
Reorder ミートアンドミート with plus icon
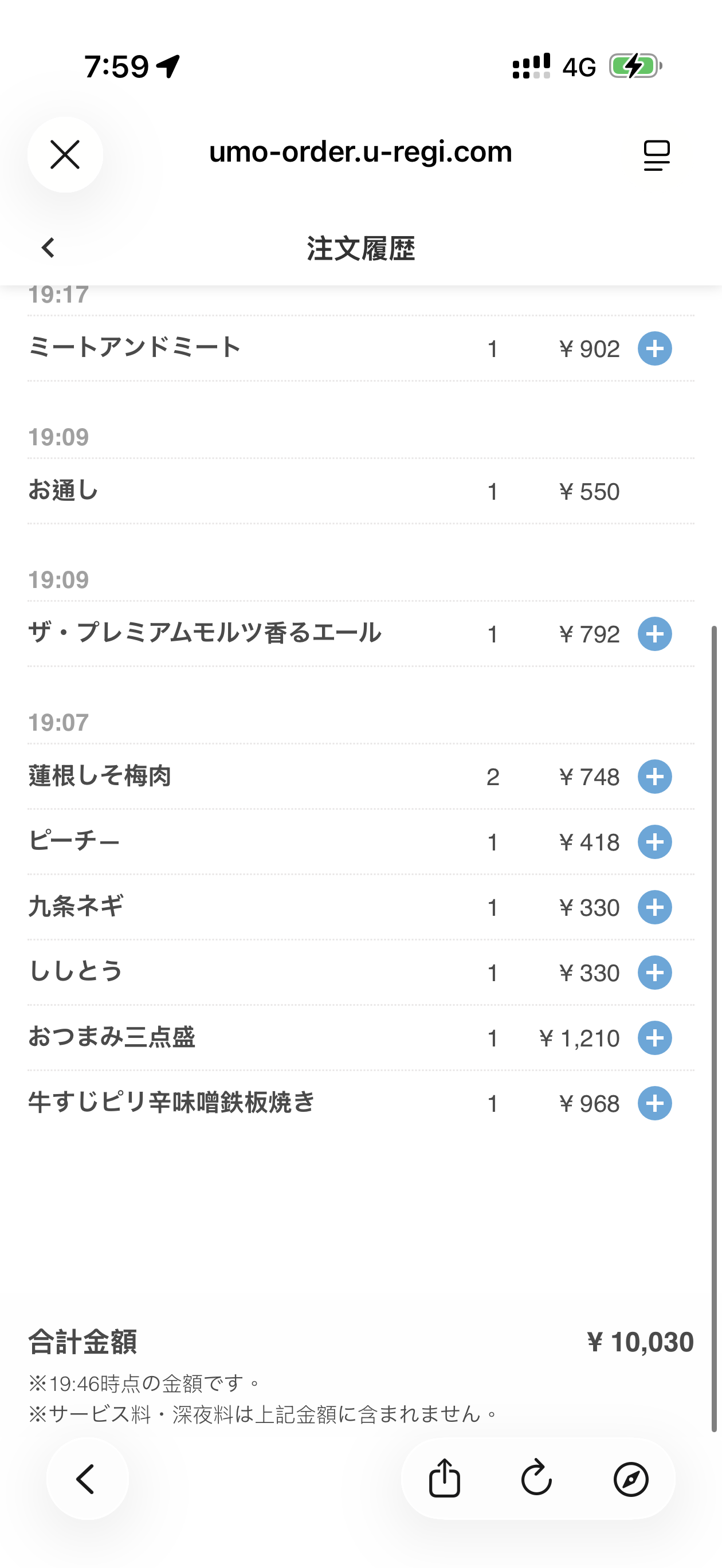[x=654, y=349]
